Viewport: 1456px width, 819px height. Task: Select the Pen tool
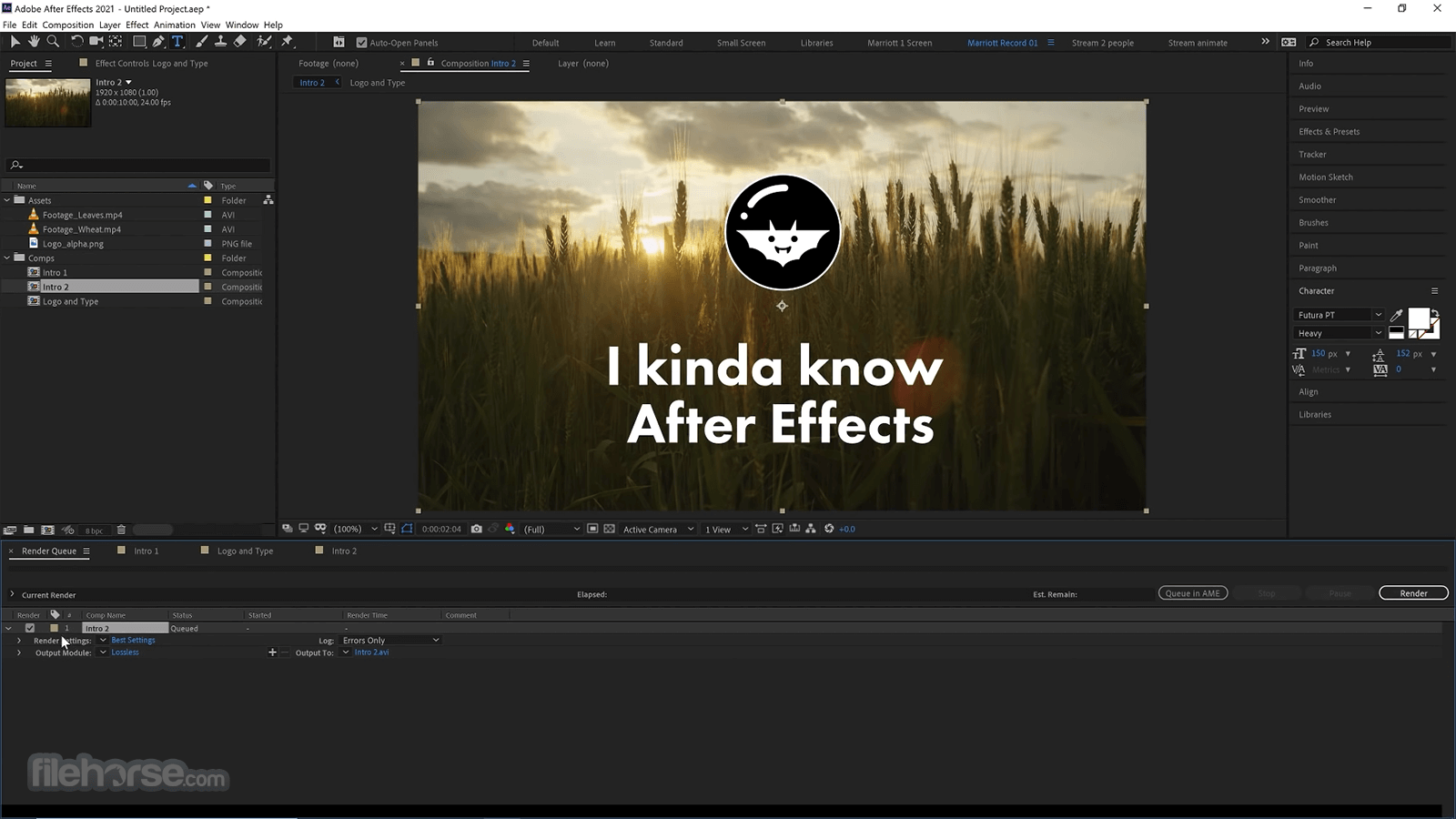coord(158,41)
